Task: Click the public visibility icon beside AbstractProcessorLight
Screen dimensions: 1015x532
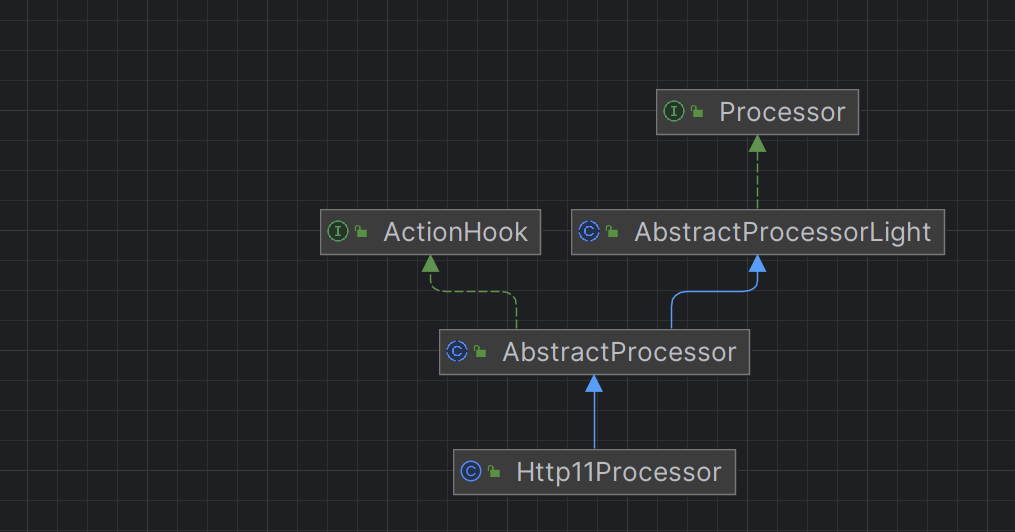Action: pos(612,233)
